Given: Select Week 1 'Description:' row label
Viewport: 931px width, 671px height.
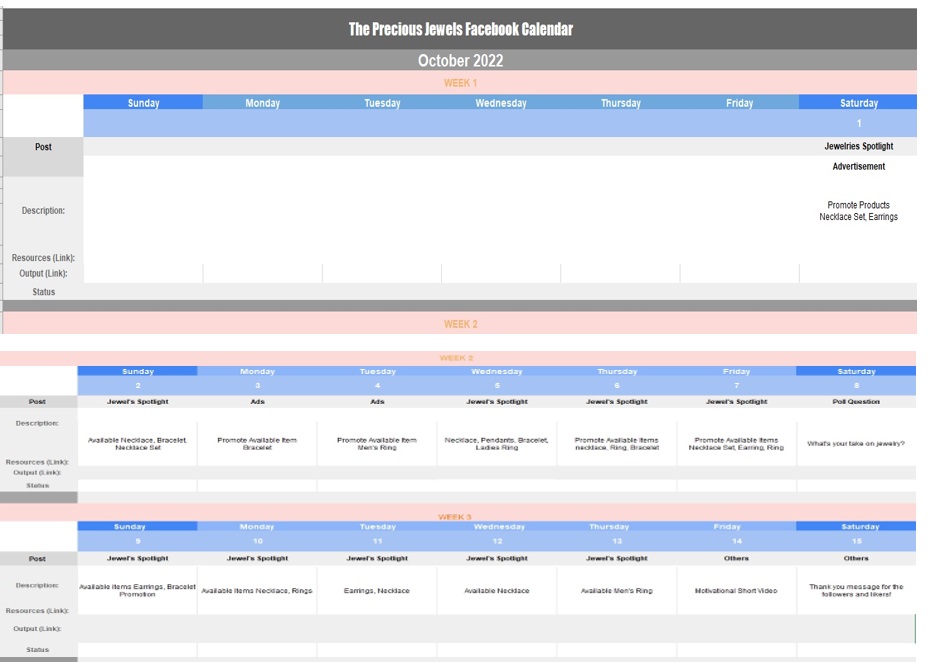Looking at the screenshot, I should pyautogui.click(x=43, y=210).
